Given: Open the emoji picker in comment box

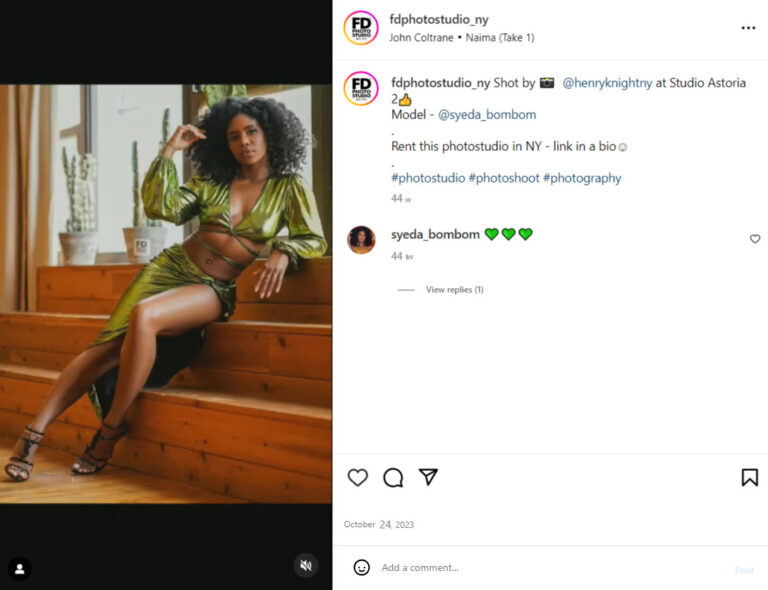Looking at the screenshot, I should point(362,568).
